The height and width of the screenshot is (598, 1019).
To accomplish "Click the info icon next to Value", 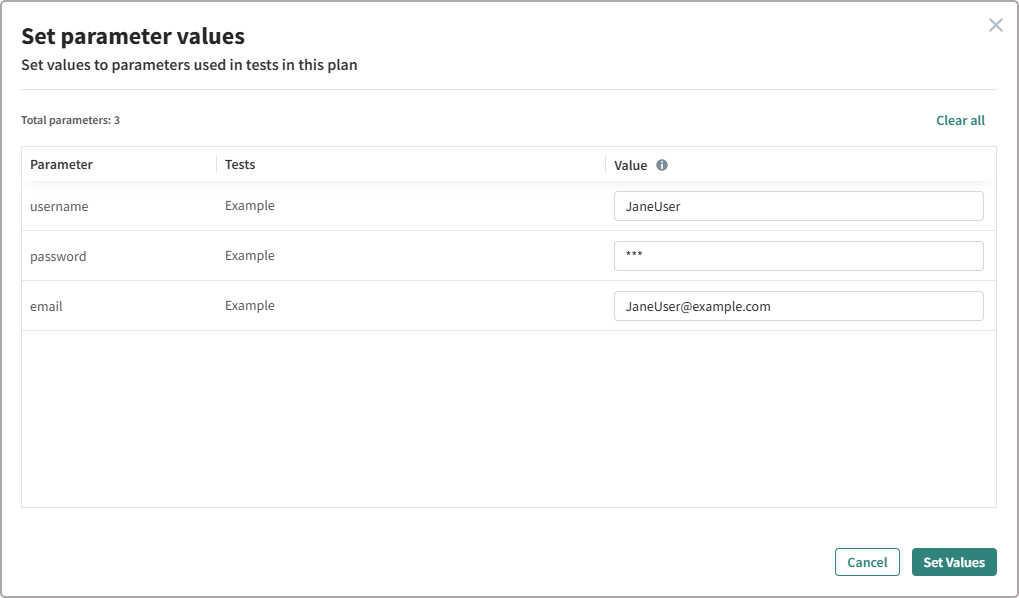I will click(x=662, y=165).
